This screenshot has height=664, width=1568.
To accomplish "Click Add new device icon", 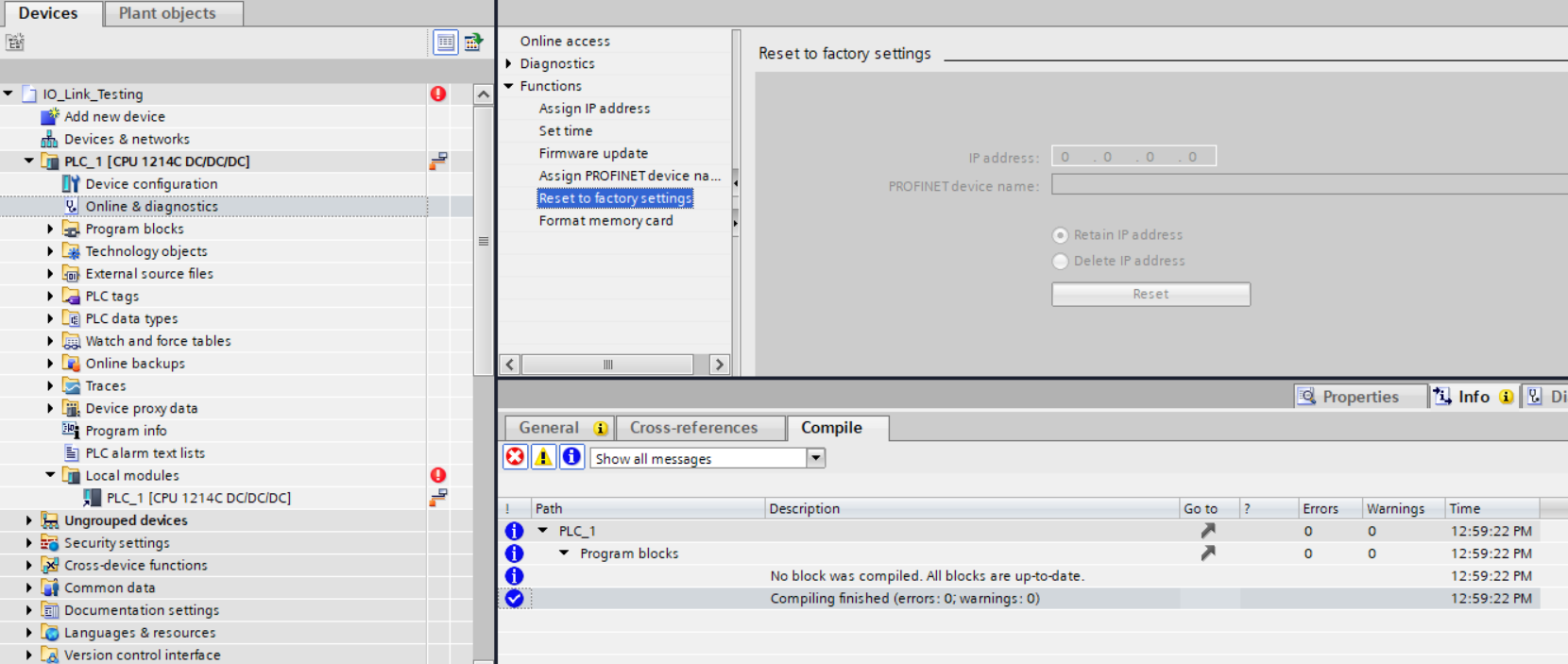I will pos(49,116).
